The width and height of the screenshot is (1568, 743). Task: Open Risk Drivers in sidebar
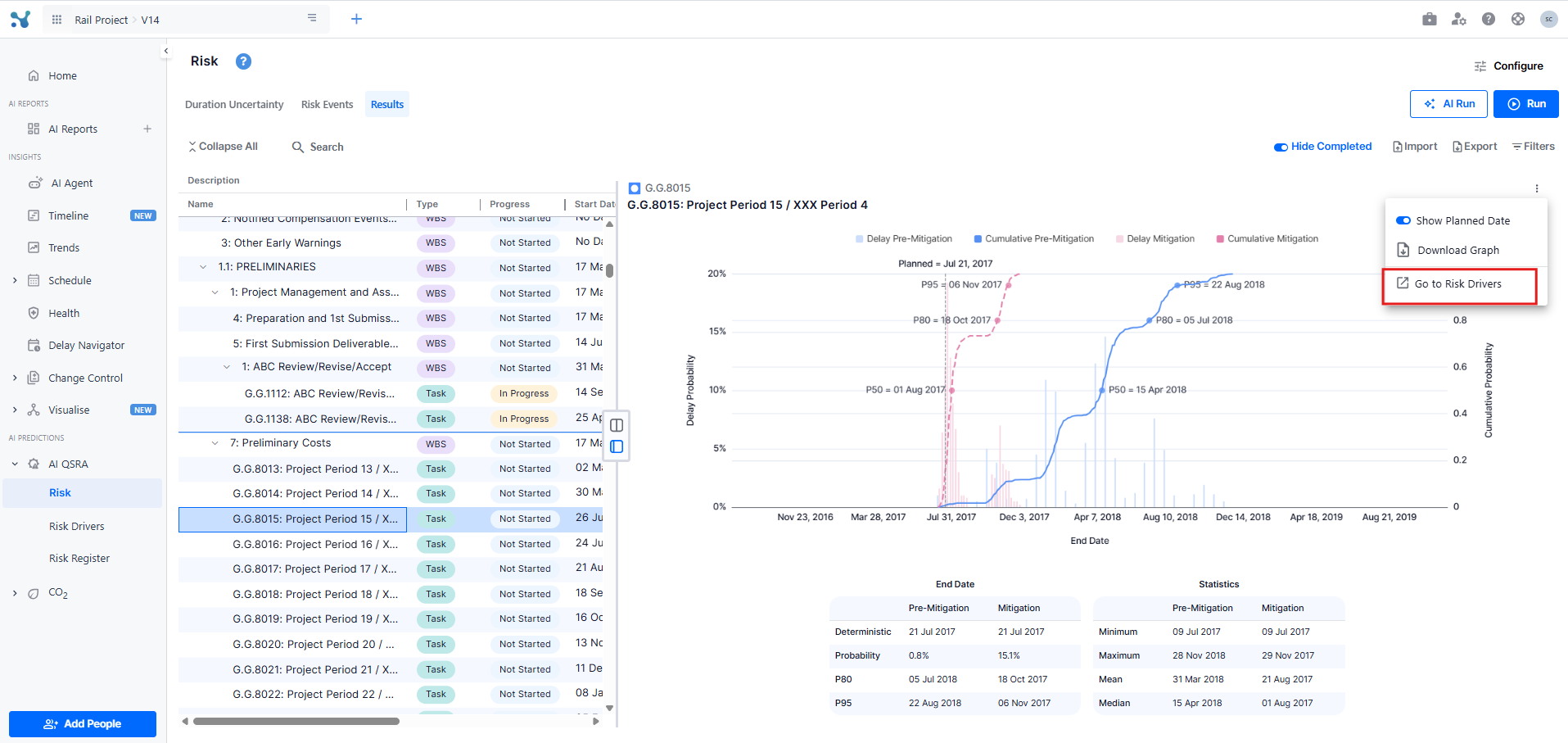(76, 526)
